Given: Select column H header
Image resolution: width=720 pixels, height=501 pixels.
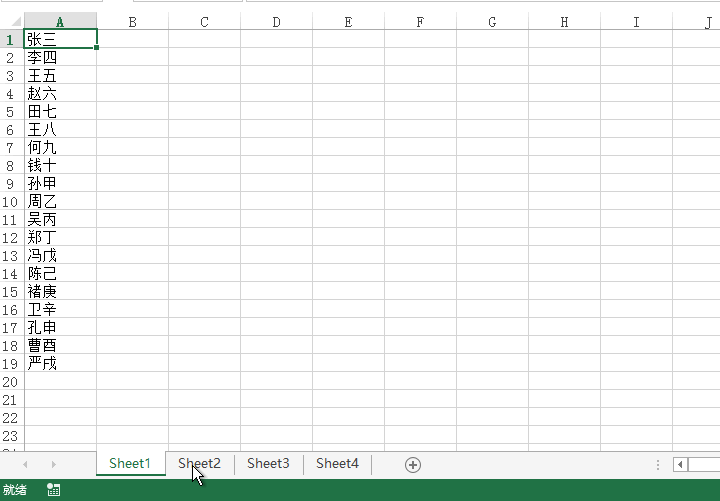Looking at the screenshot, I should coord(565,22).
